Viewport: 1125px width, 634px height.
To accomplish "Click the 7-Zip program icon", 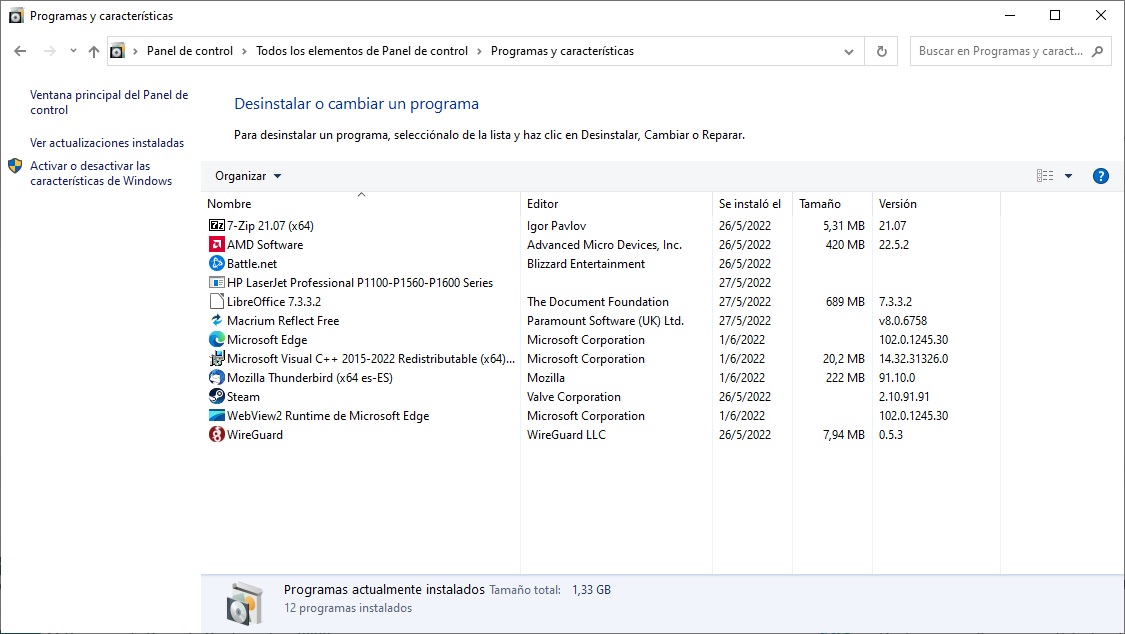I will (x=216, y=225).
